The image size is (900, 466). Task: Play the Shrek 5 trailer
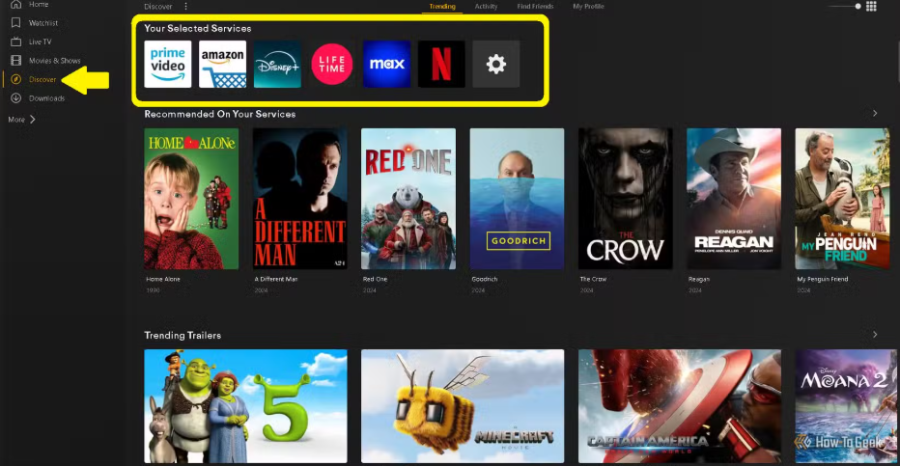(x=246, y=406)
